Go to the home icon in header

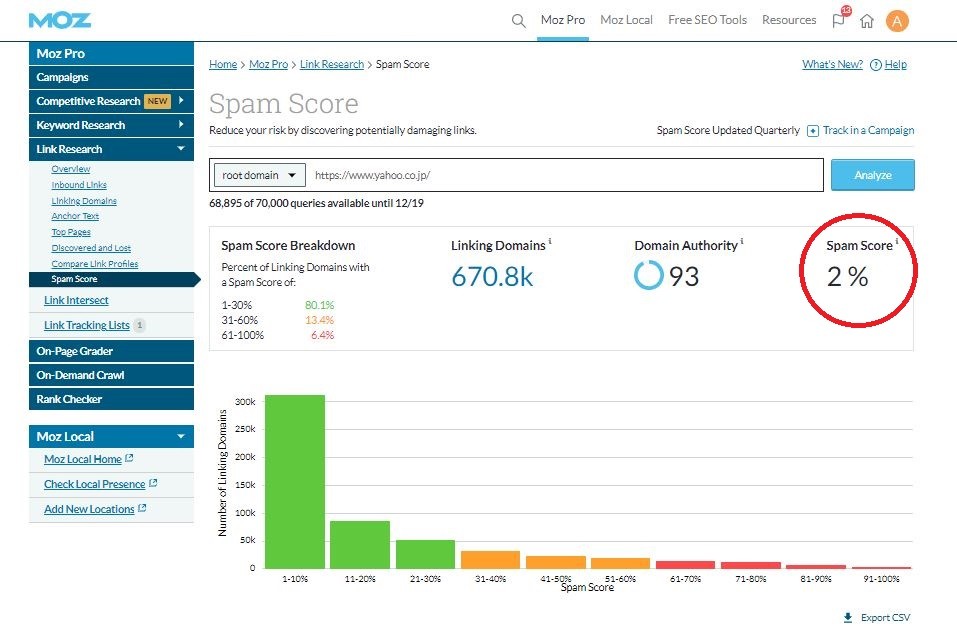click(867, 21)
